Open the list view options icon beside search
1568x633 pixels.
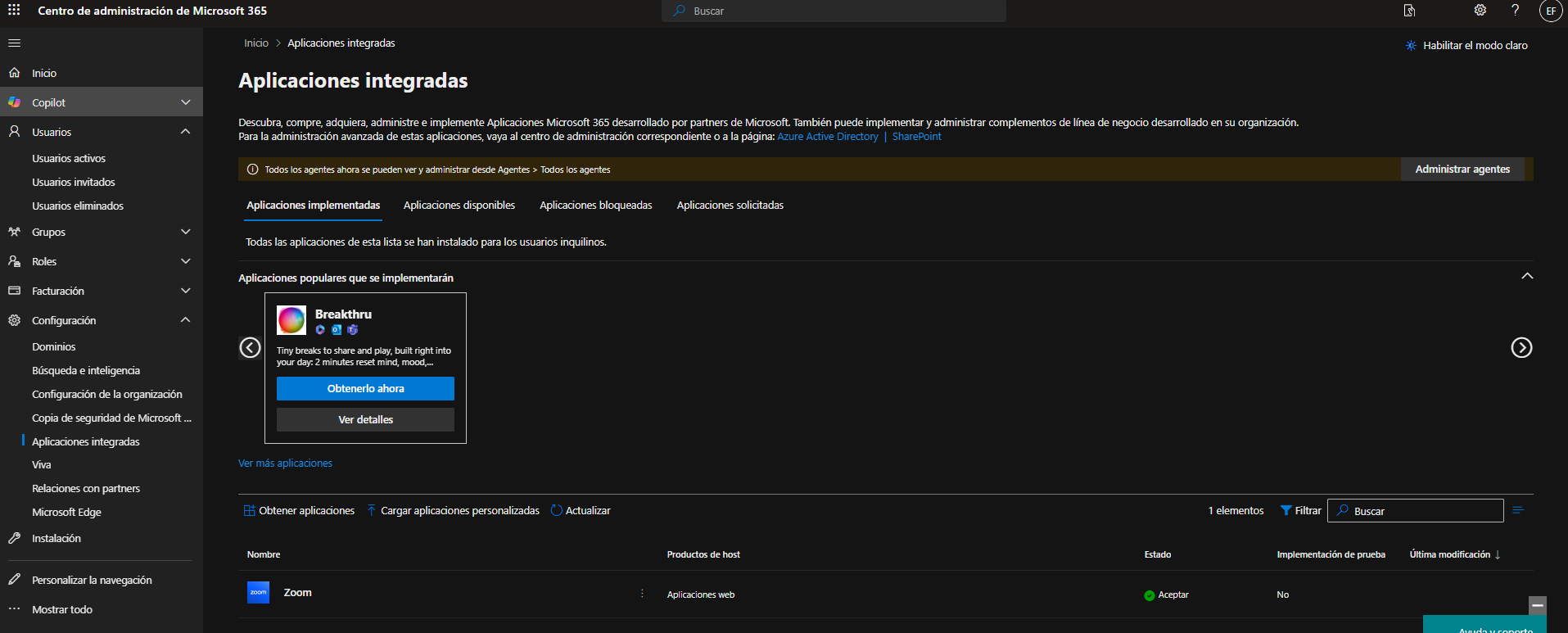1518,510
